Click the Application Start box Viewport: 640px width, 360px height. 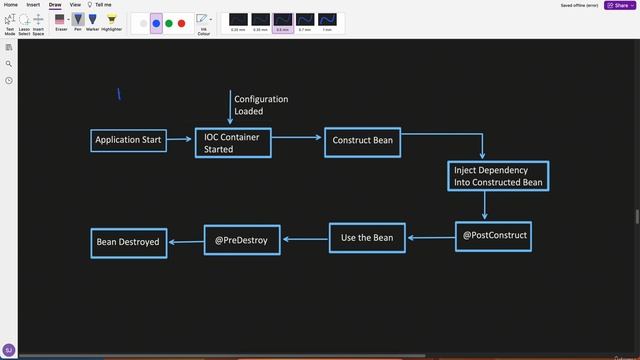coord(129,140)
